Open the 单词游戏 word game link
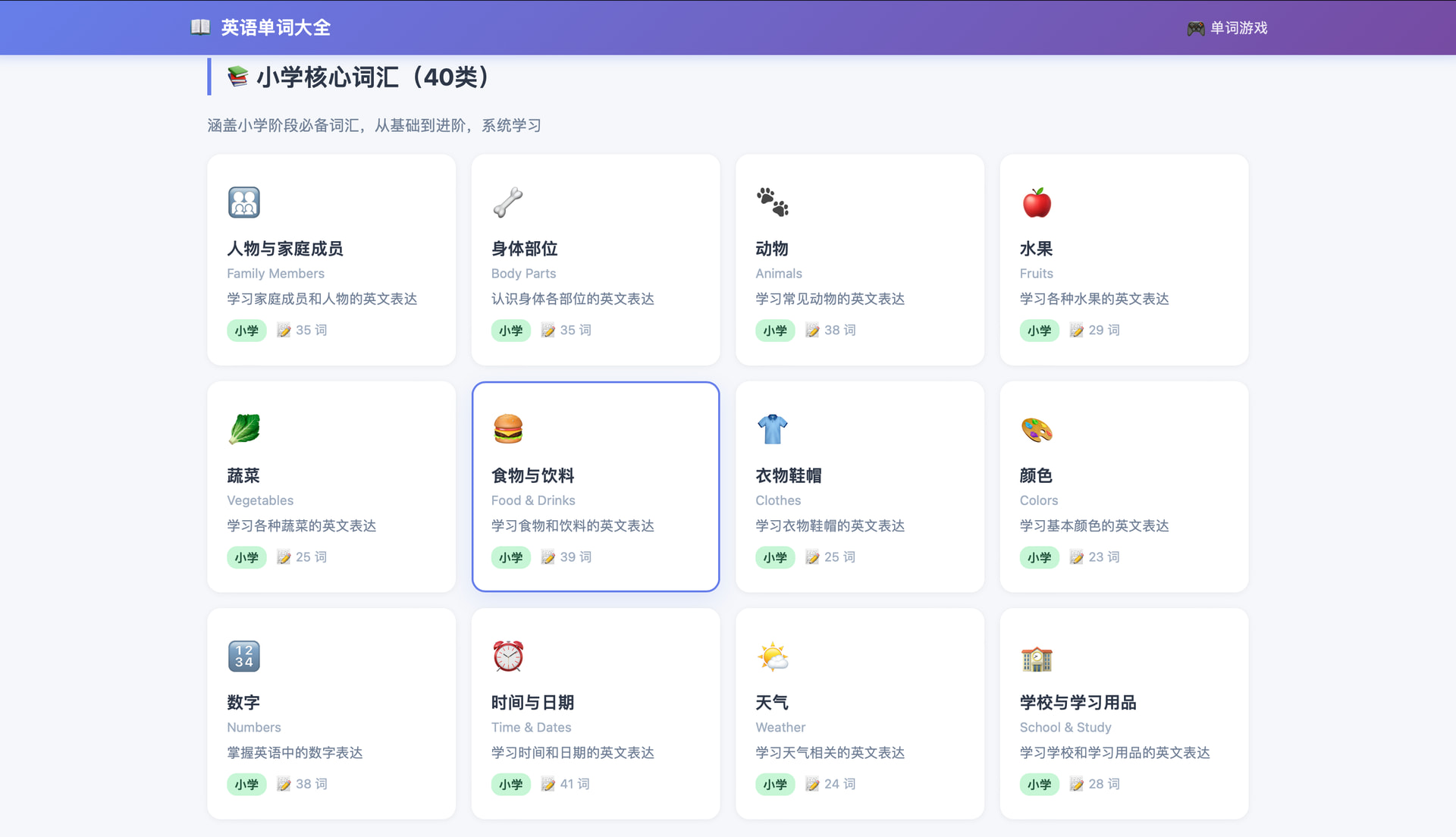The width and height of the screenshot is (1456, 837). click(1228, 28)
